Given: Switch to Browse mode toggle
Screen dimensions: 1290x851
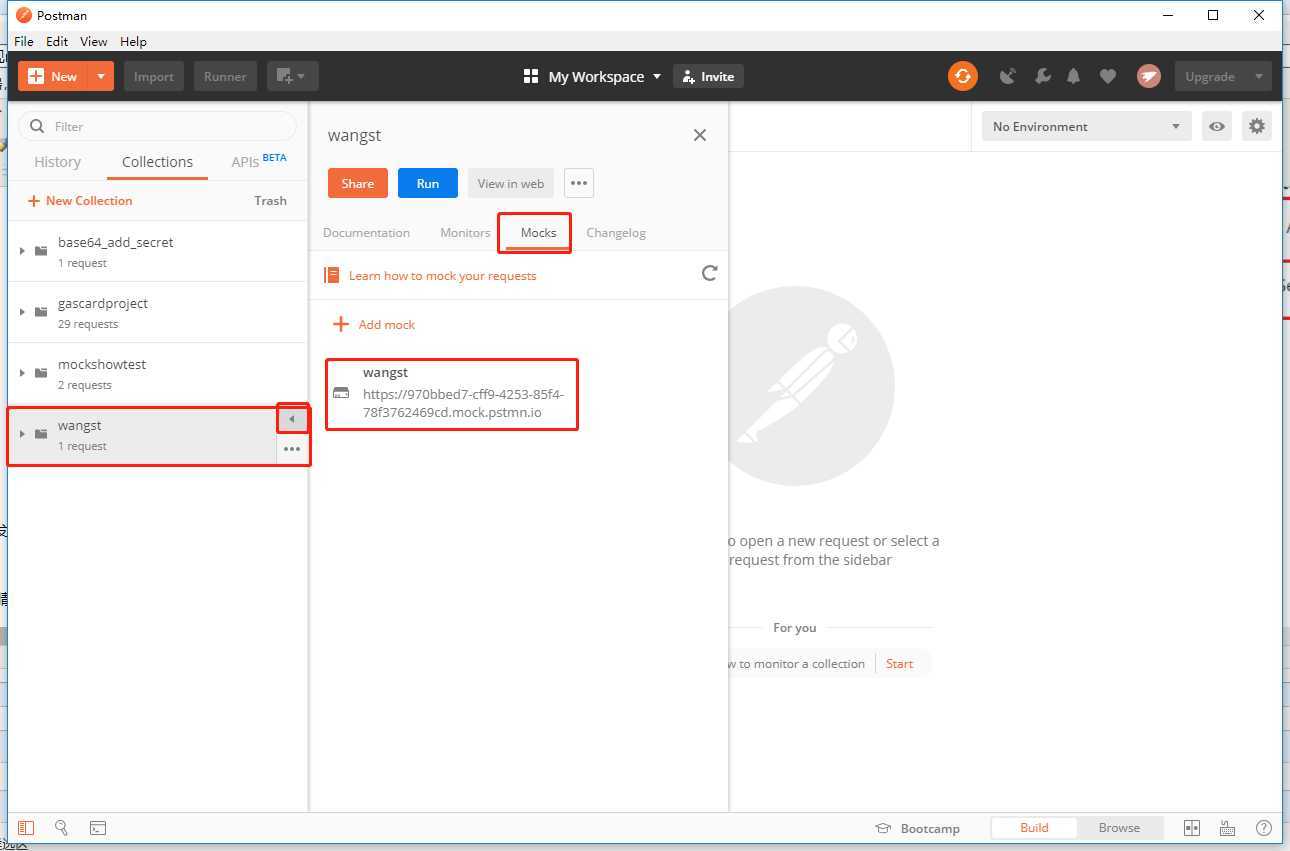Looking at the screenshot, I should (1119, 828).
